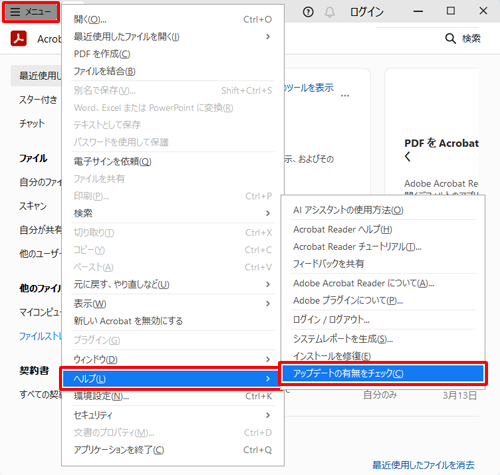Click アップデートの有無をチェック(C)
Image resolution: width=500 pixels, height=475 pixels.
pos(383,373)
